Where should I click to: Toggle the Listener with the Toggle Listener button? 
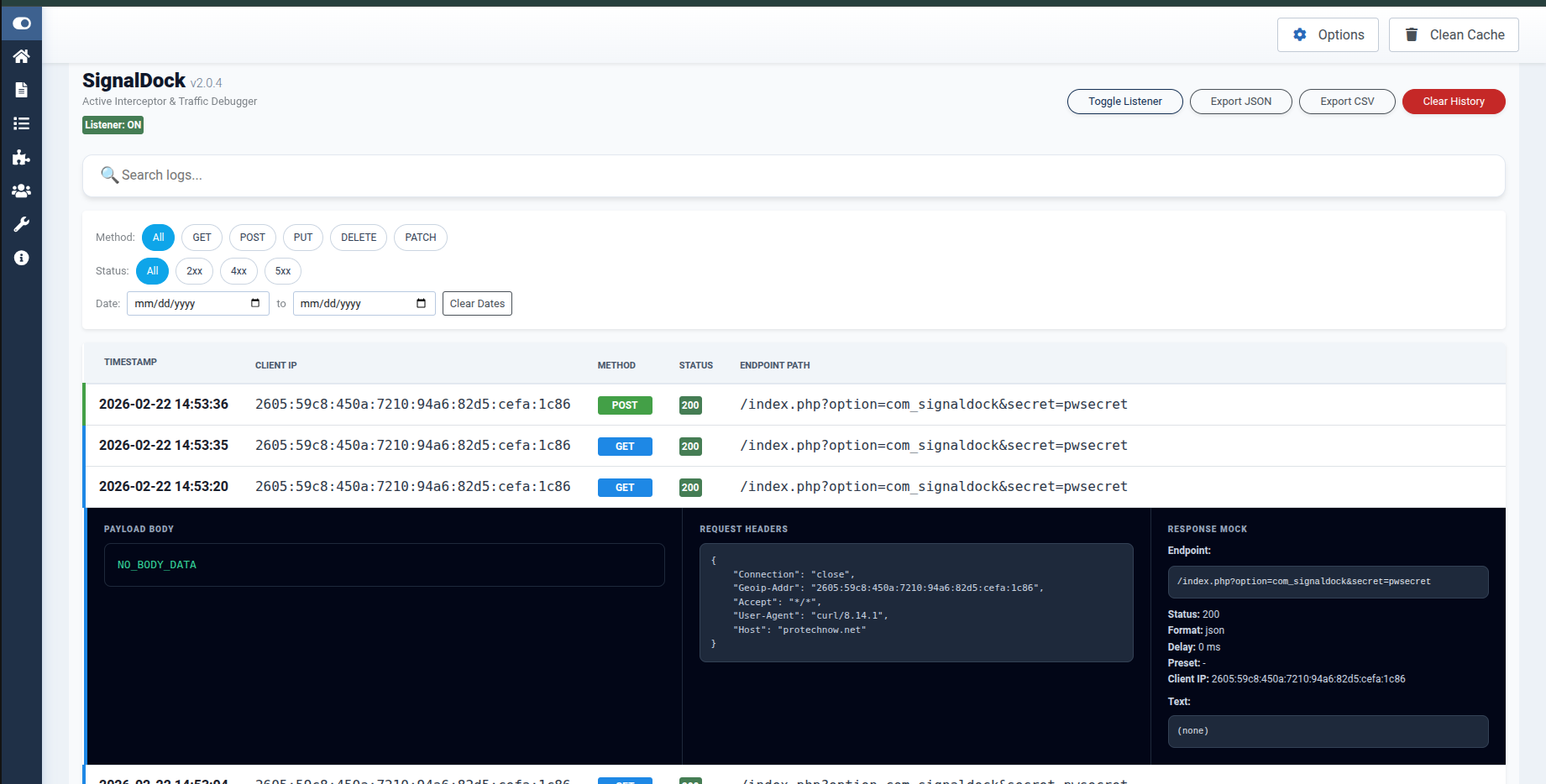(x=1124, y=101)
